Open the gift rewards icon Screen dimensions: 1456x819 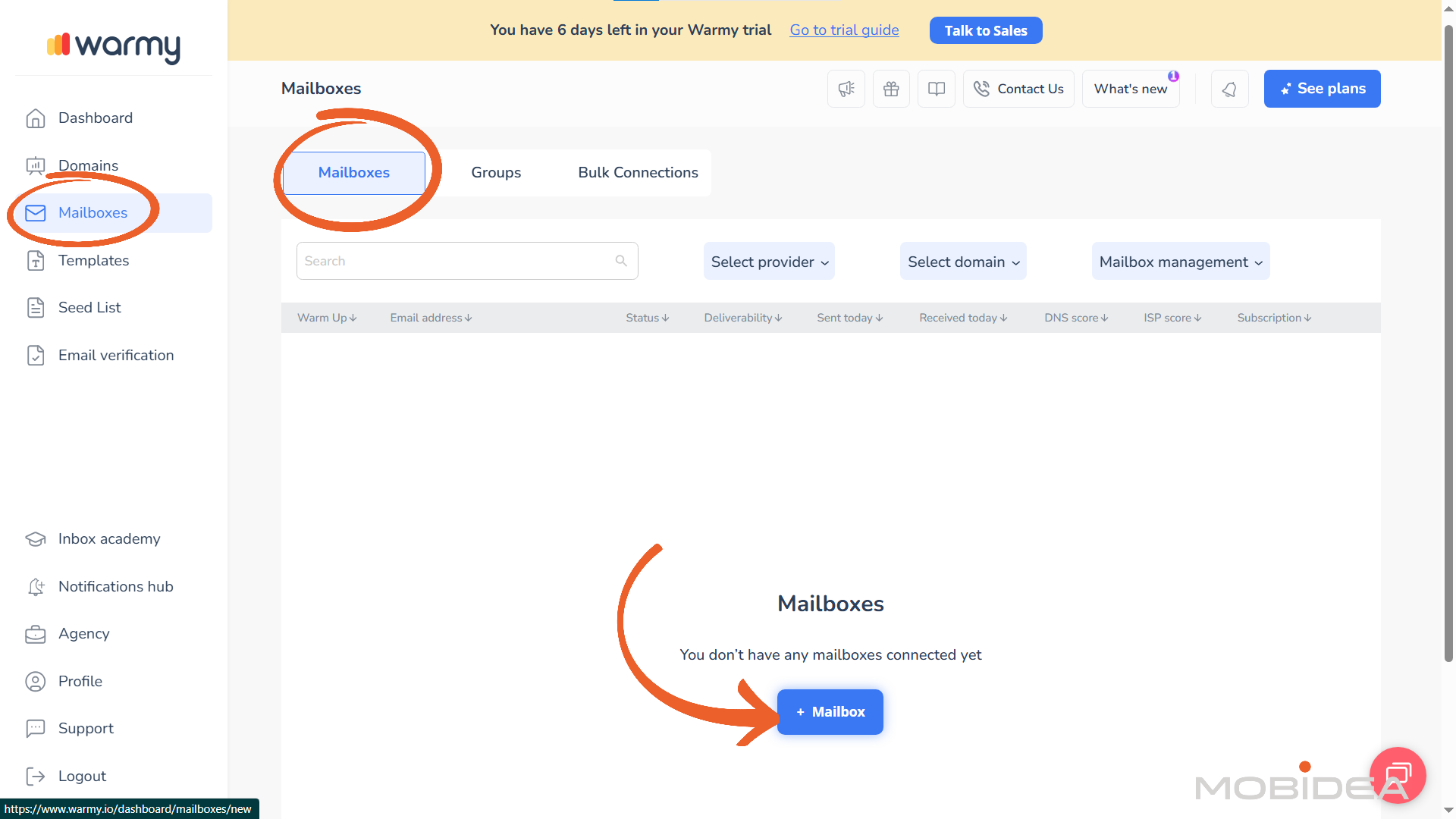[x=891, y=89]
